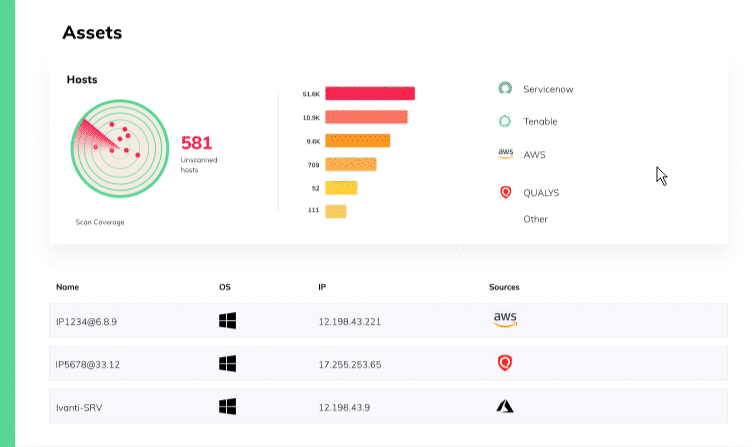Click the 581 unscanned hosts count
Screen dimensions: 755x447
click(196, 143)
